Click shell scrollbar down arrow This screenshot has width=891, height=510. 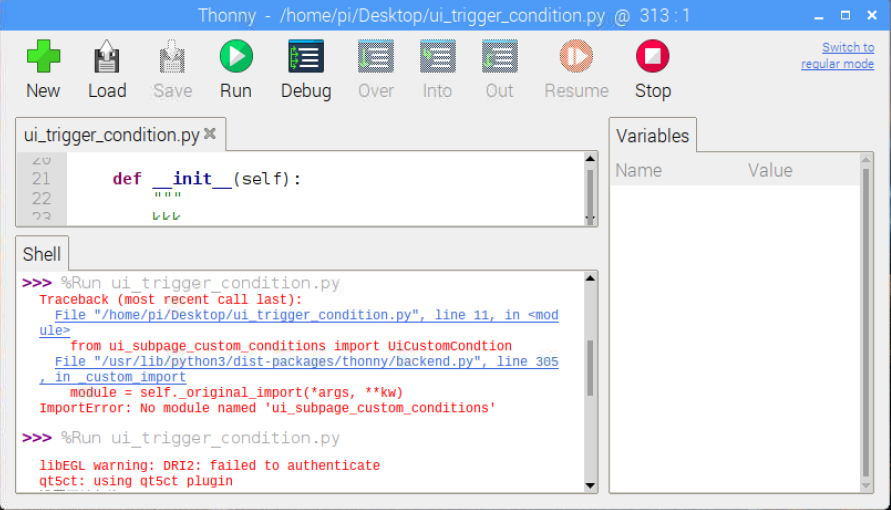(590, 486)
